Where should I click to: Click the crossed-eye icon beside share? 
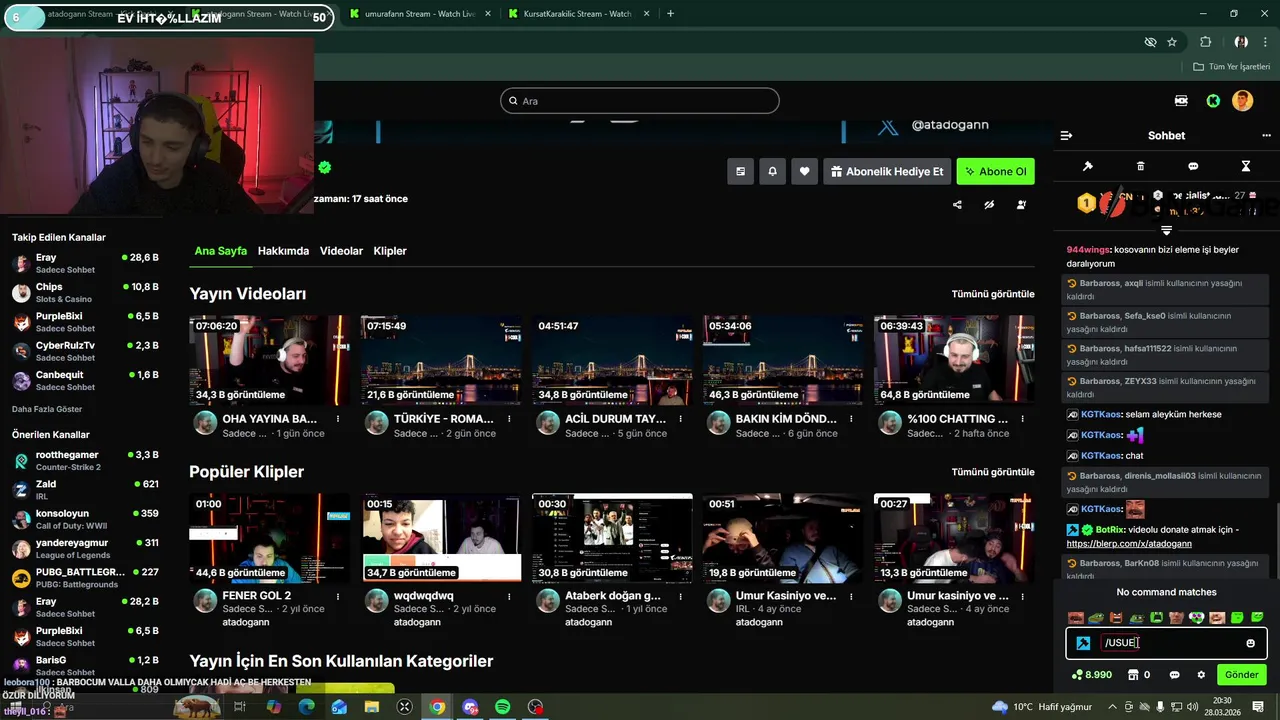pos(989,205)
